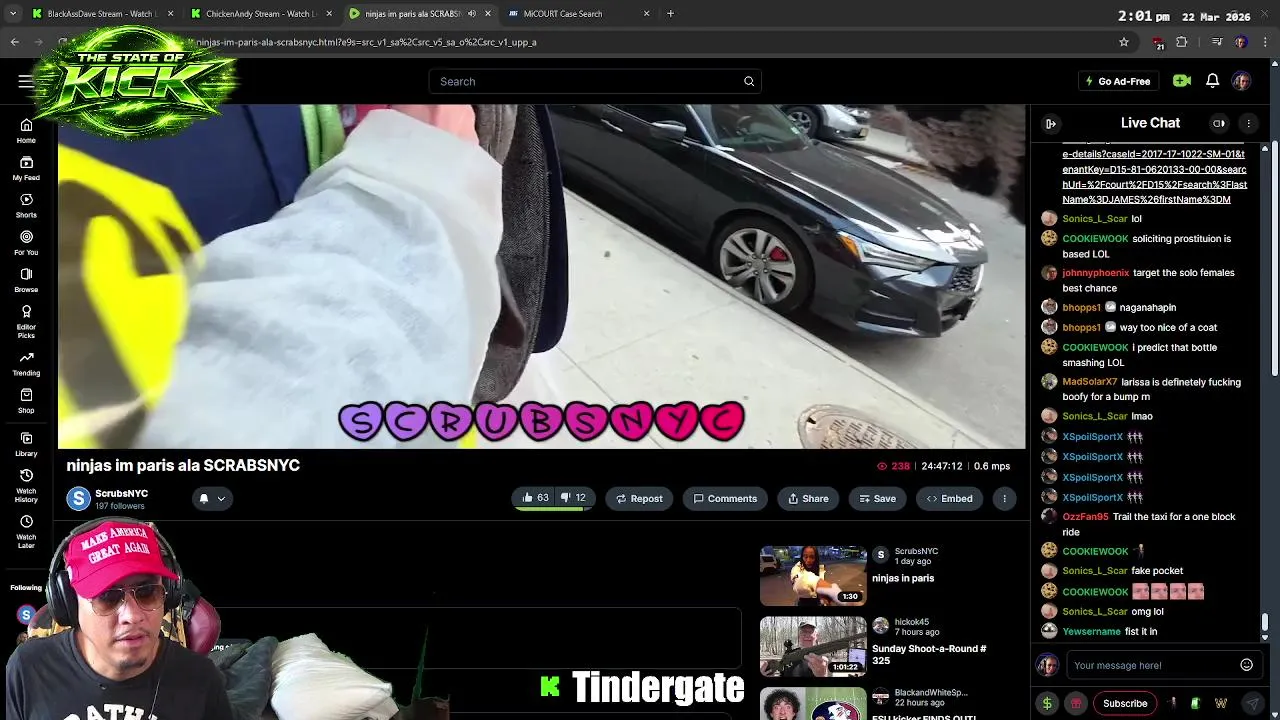
Task: Open Sunday Shoot-a-Round # 325 thumbnail
Action: (813, 646)
